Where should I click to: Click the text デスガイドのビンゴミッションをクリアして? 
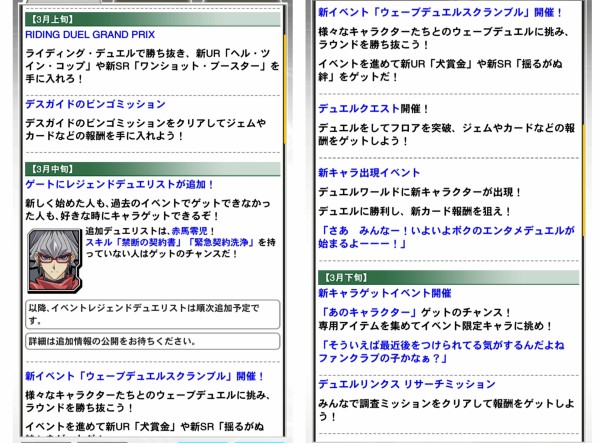pyautogui.click(x=146, y=129)
